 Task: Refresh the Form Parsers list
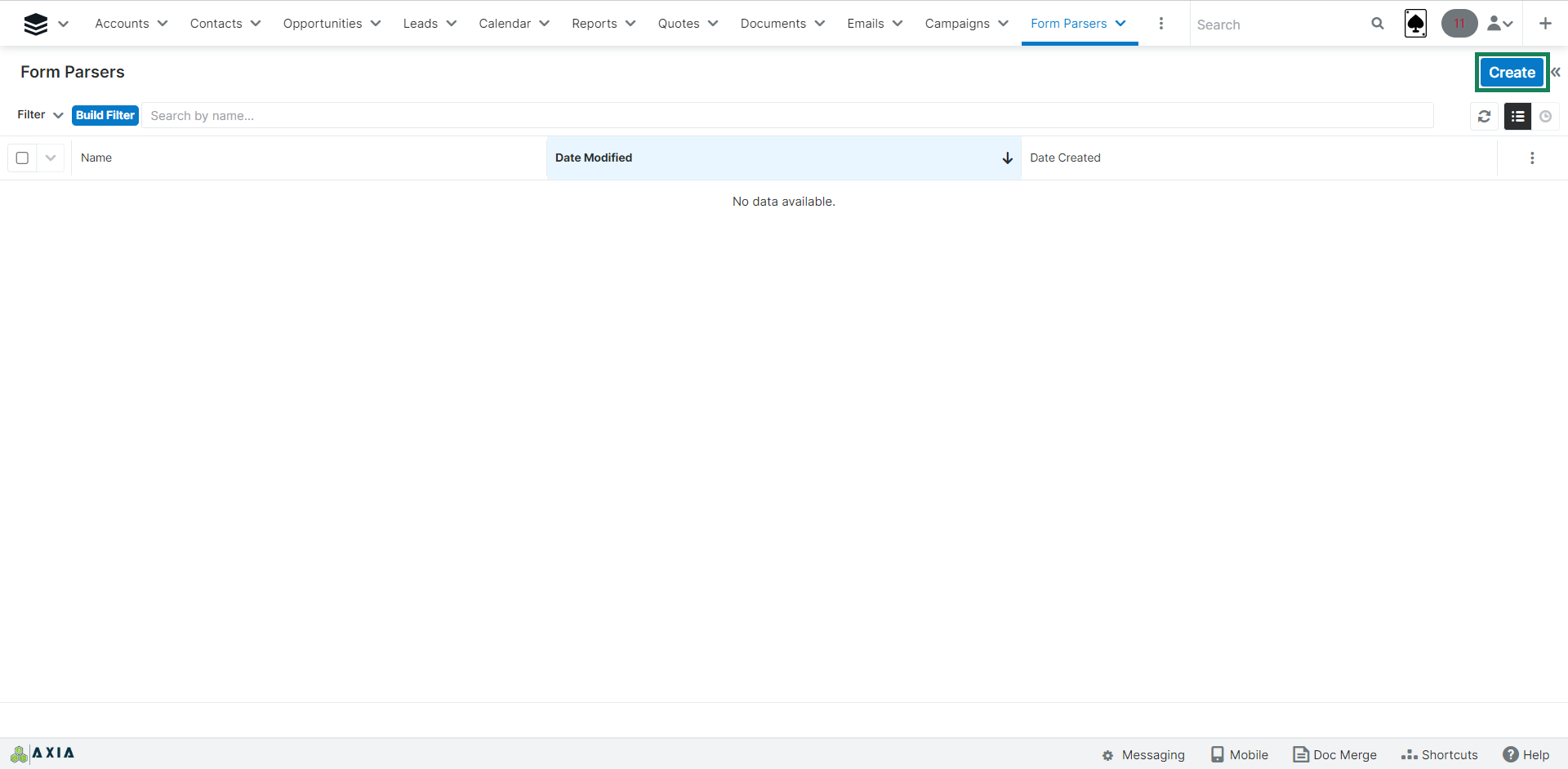point(1484,117)
